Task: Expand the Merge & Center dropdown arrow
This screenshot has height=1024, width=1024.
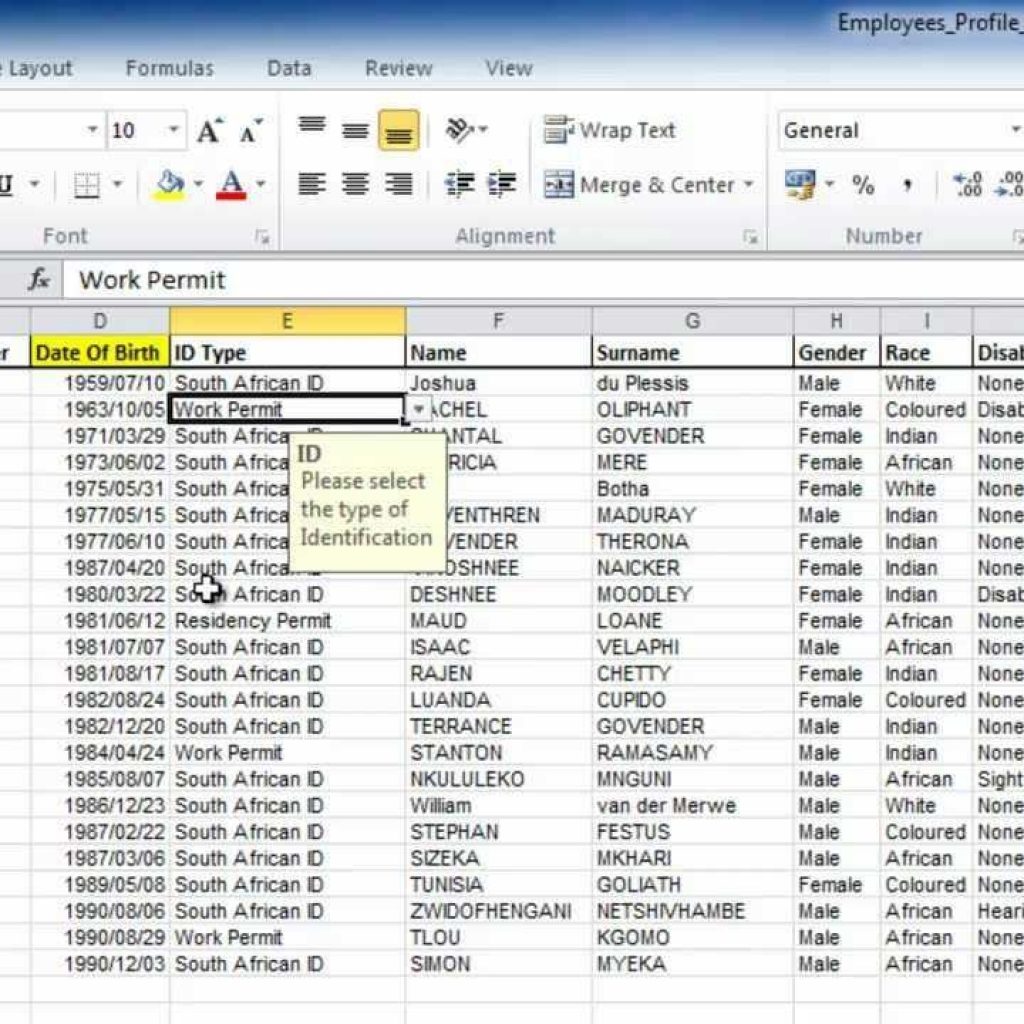Action: pyautogui.click(x=748, y=185)
